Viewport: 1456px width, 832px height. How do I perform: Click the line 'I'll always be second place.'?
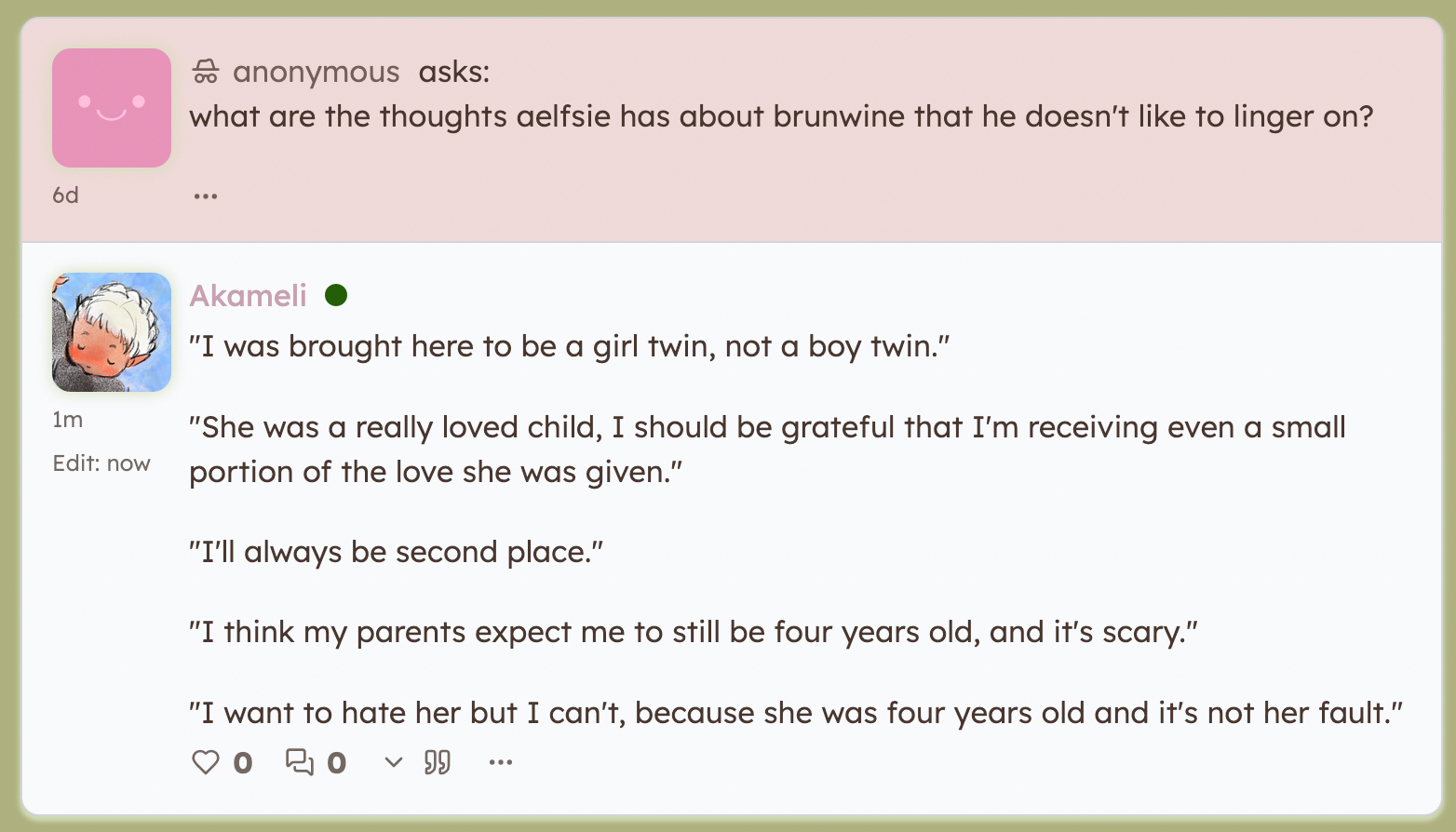click(396, 552)
